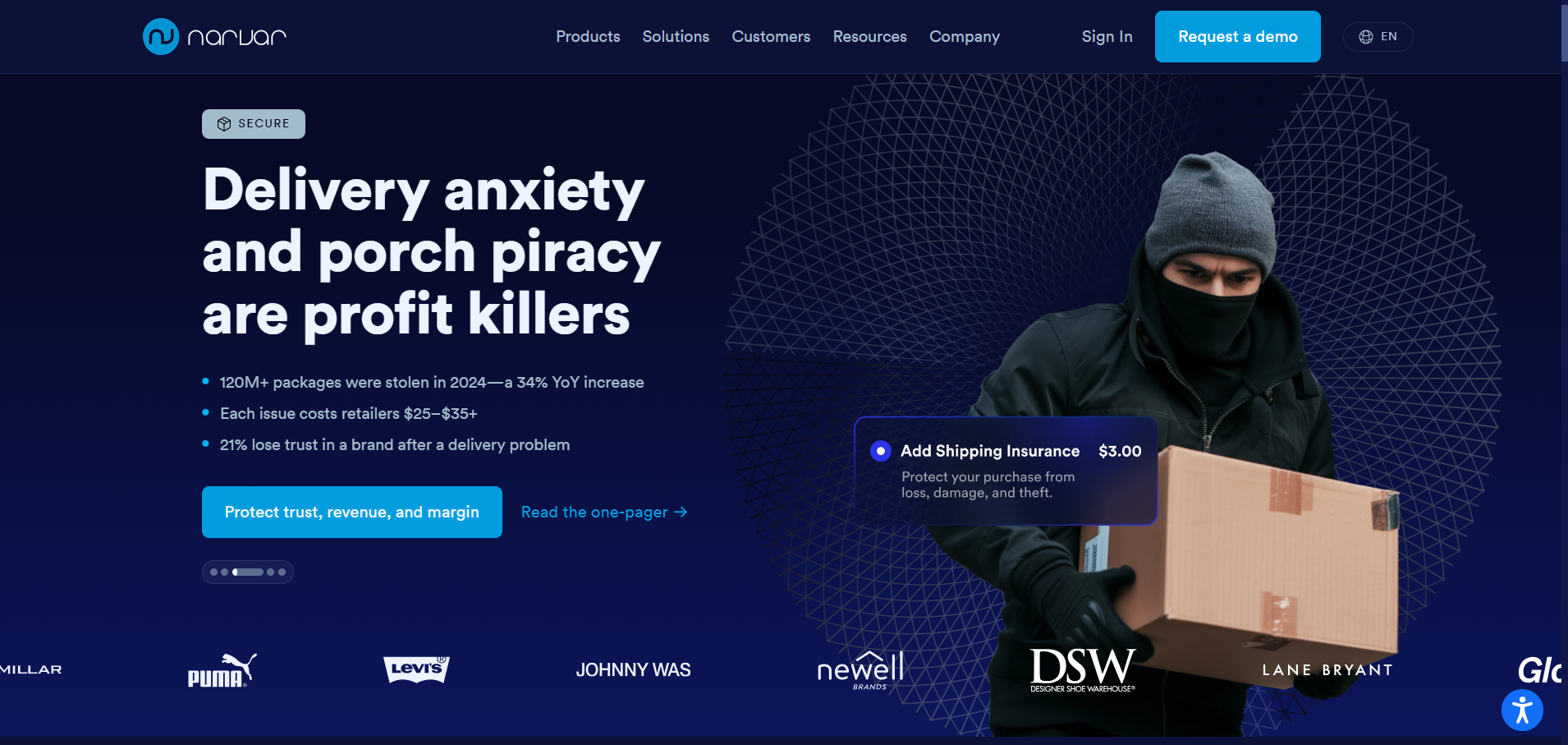1568x745 pixels.
Task: Select the last carousel slide dot
Action: click(282, 573)
